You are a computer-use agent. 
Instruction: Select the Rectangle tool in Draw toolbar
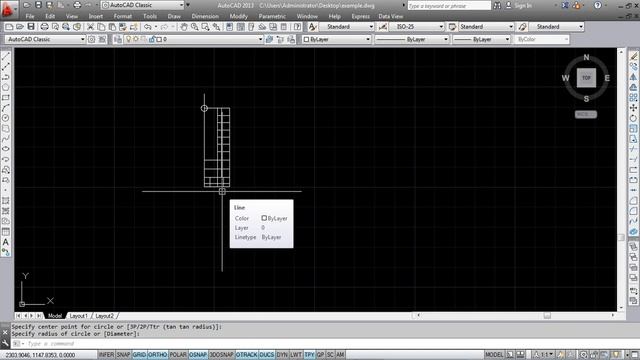coord(6,98)
